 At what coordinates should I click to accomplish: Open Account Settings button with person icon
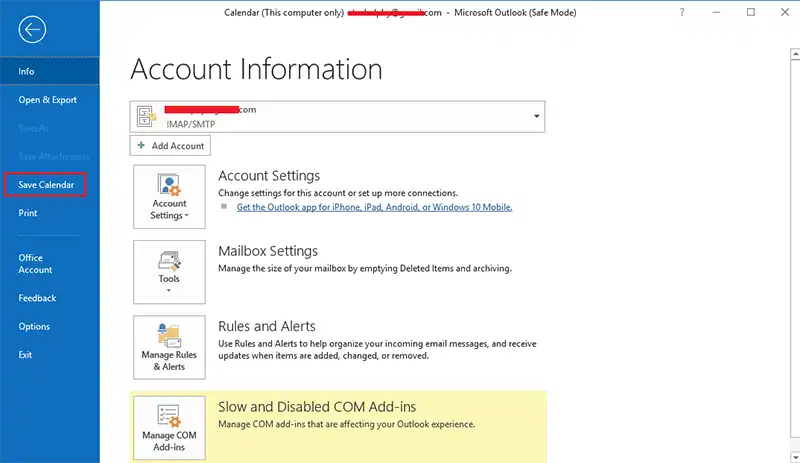pos(169,197)
